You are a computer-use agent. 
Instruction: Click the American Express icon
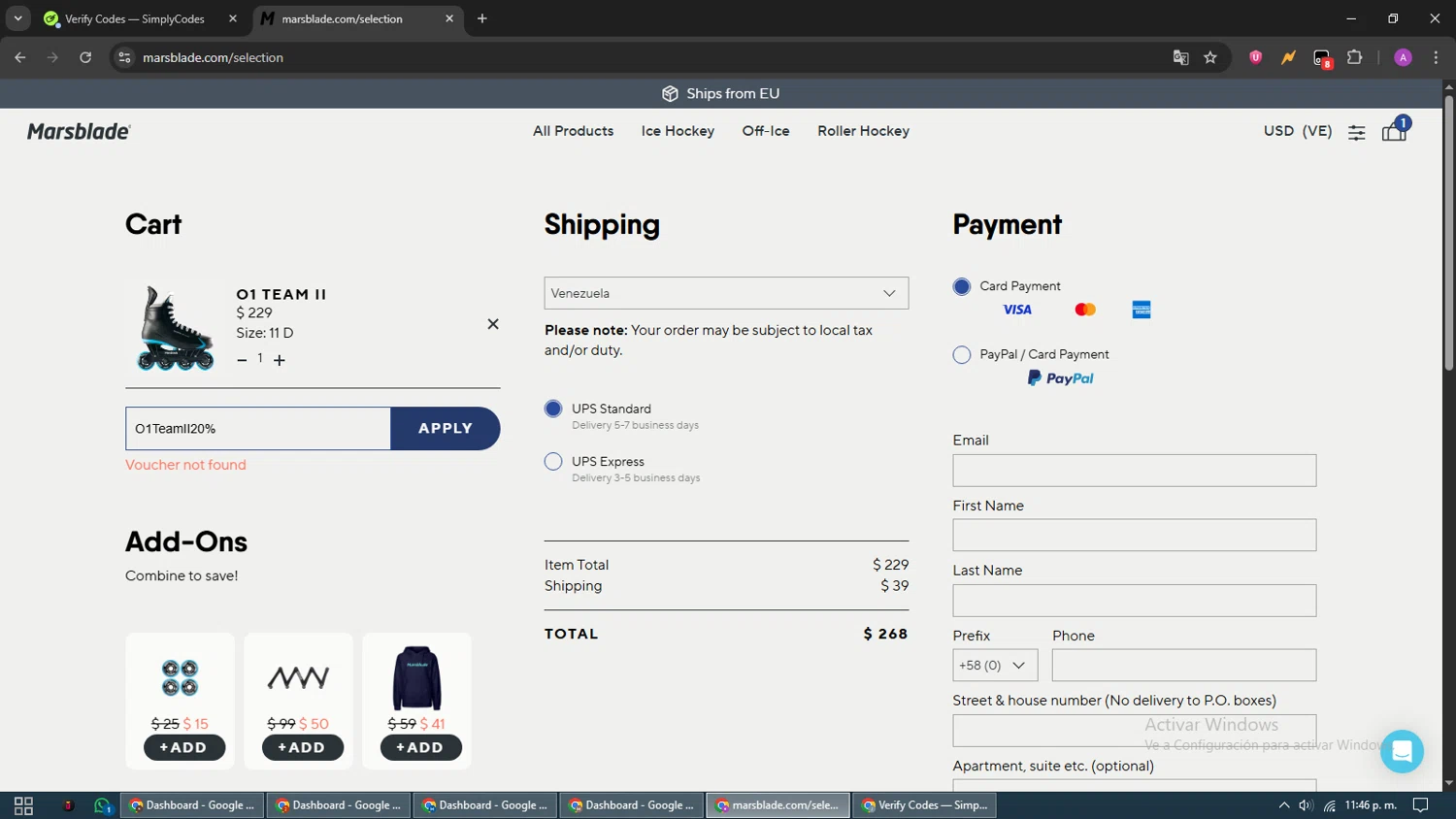(1142, 310)
